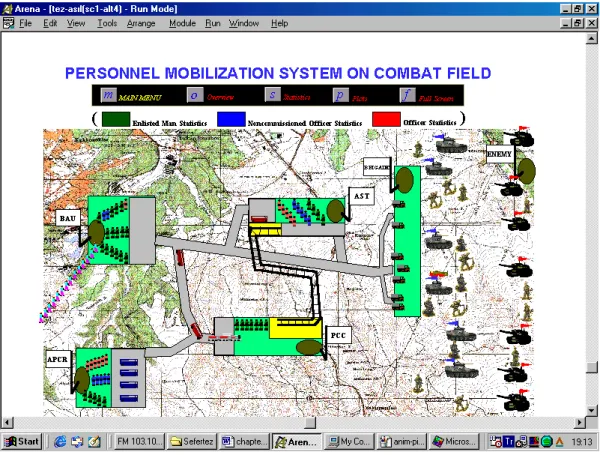Click the olive oval at BAU station
The width and height of the screenshot is (600, 455).
coord(96,232)
